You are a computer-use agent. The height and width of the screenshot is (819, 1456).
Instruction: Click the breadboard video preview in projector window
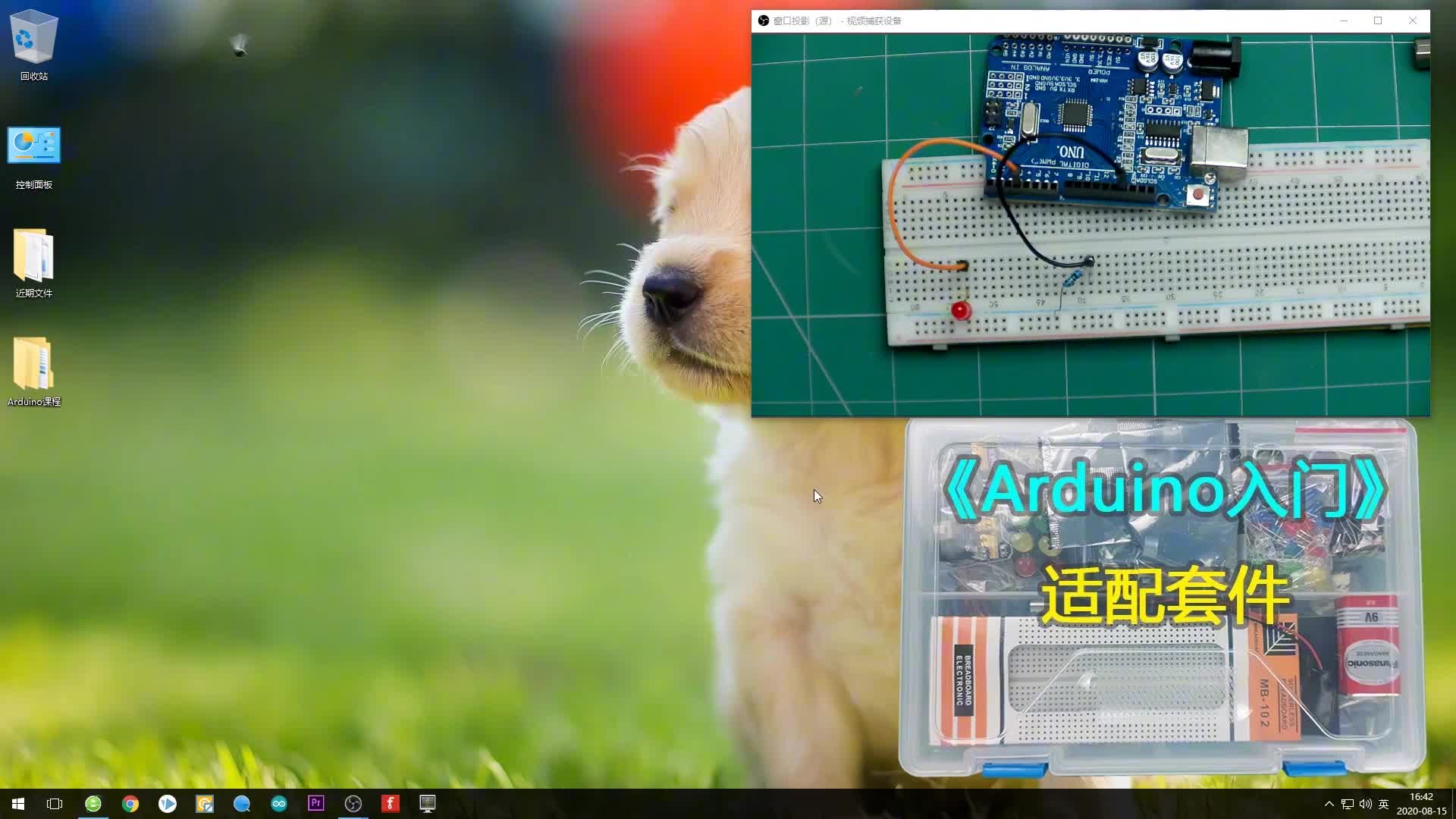pos(1090,224)
